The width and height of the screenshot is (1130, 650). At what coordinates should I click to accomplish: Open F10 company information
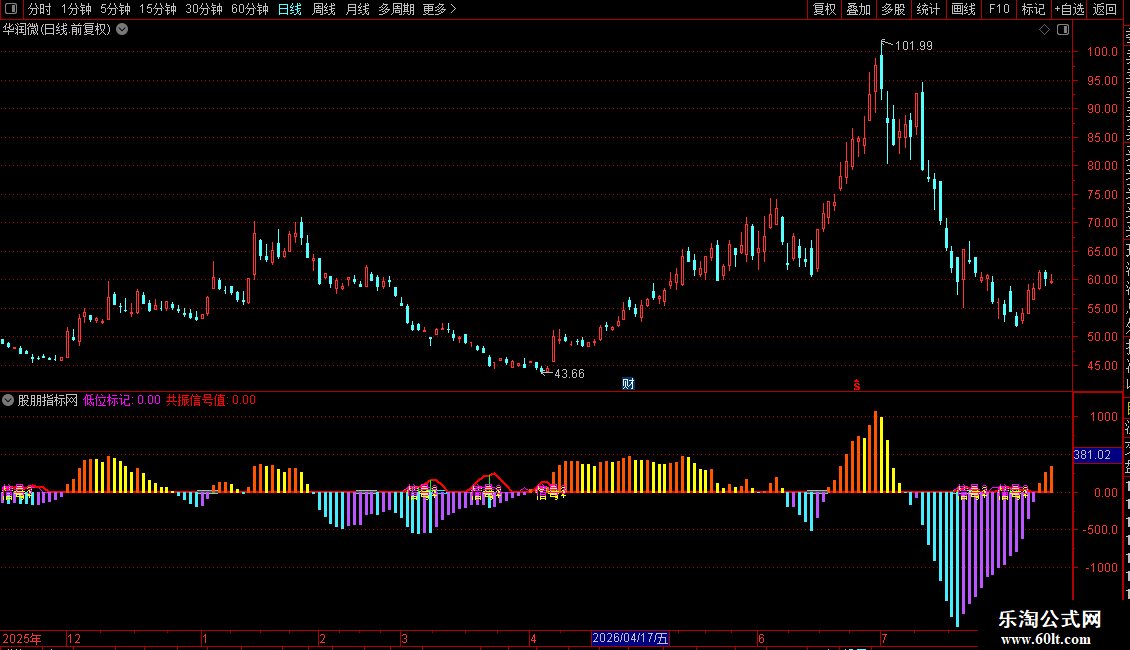click(999, 9)
